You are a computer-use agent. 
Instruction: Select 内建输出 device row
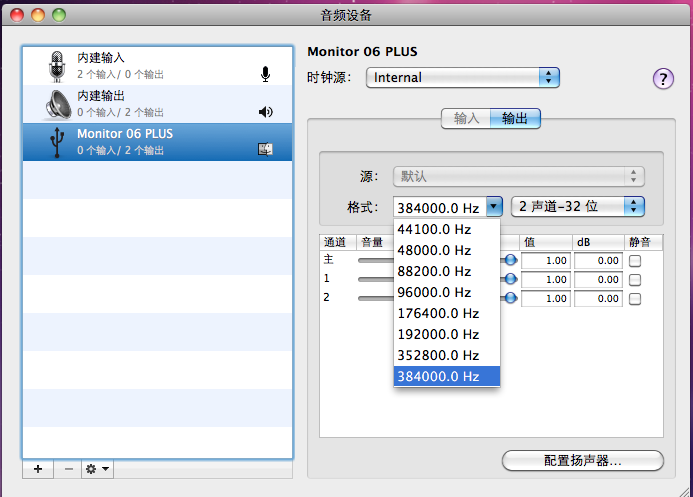(158, 104)
